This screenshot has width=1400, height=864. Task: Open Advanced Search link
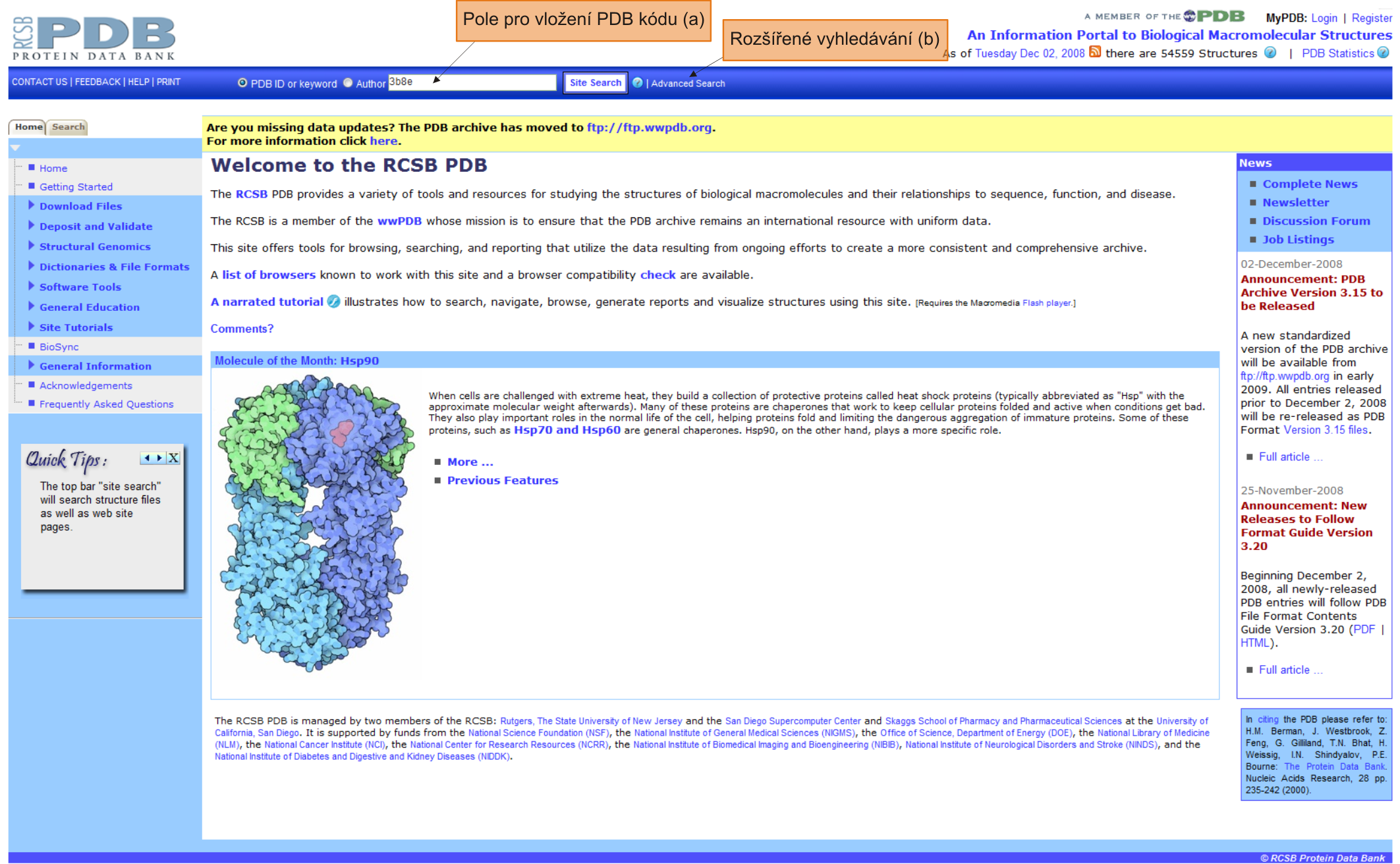coord(688,84)
